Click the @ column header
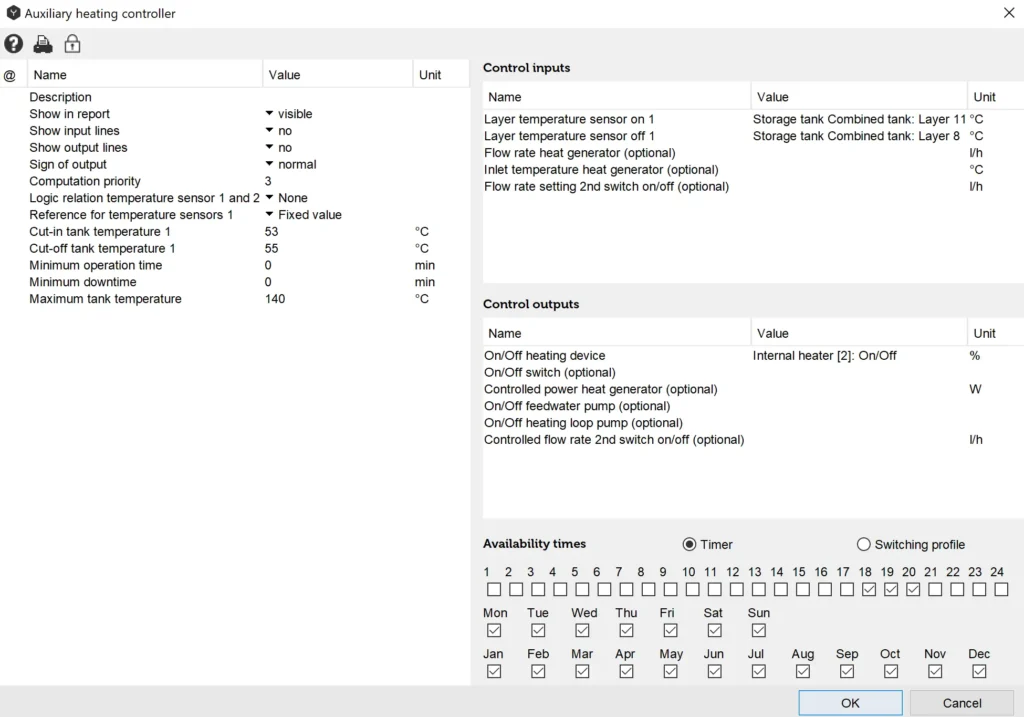The image size is (1024, 717). (10, 75)
